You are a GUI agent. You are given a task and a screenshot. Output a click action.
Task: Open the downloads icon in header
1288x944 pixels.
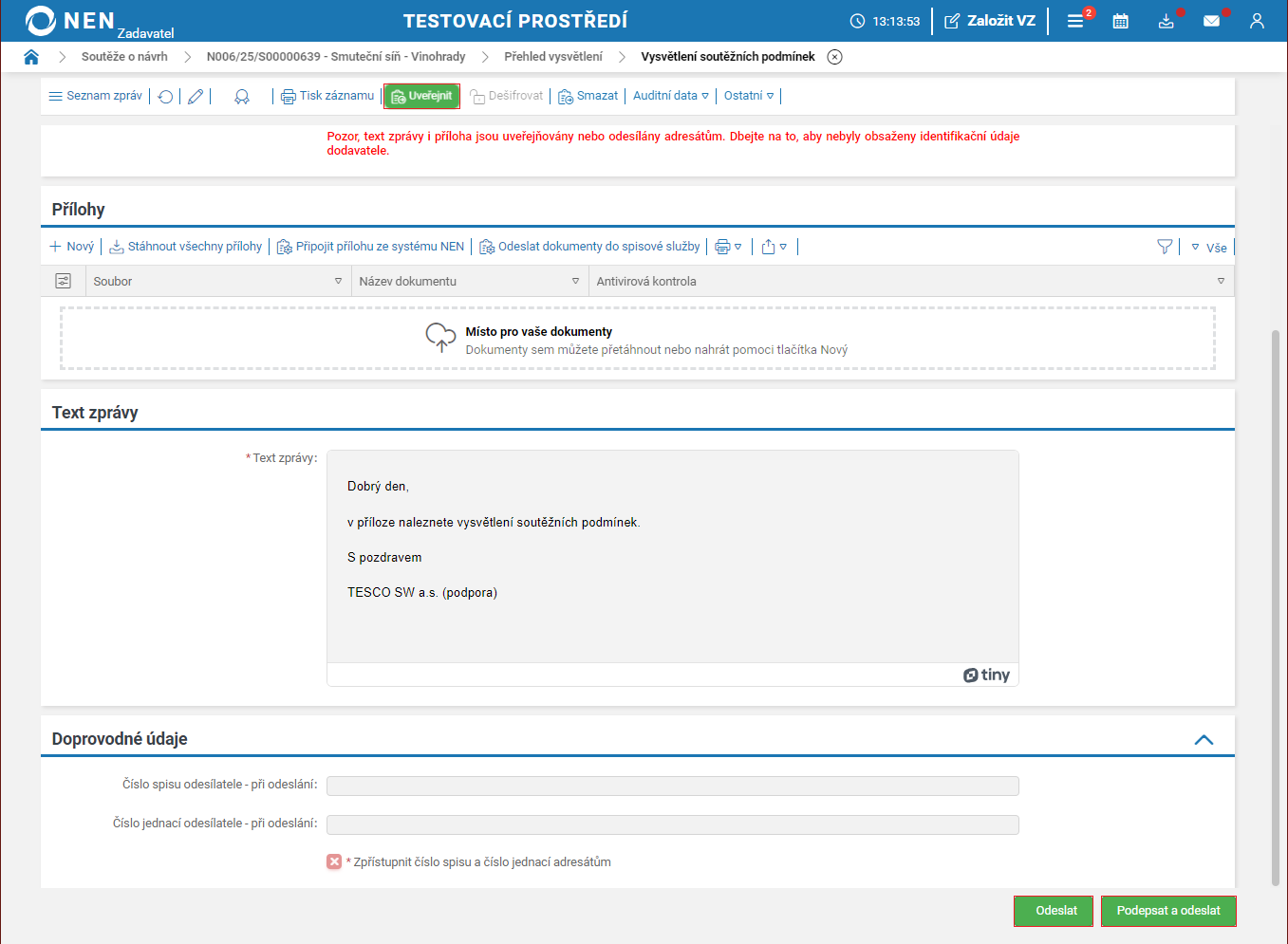[1167, 21]
